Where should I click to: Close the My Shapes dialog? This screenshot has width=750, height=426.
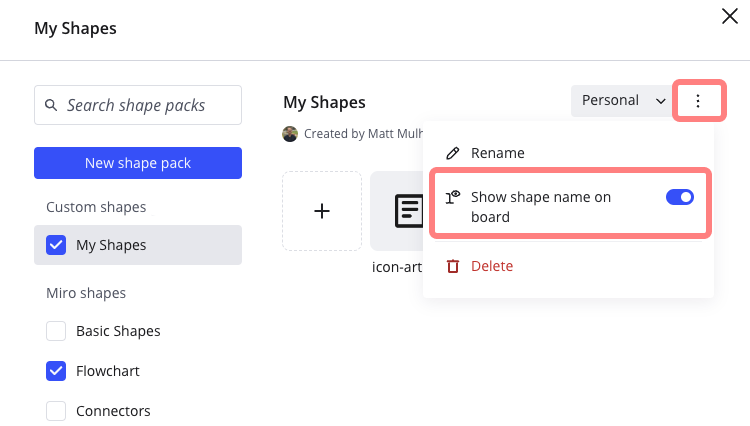(x=729, y=17)
